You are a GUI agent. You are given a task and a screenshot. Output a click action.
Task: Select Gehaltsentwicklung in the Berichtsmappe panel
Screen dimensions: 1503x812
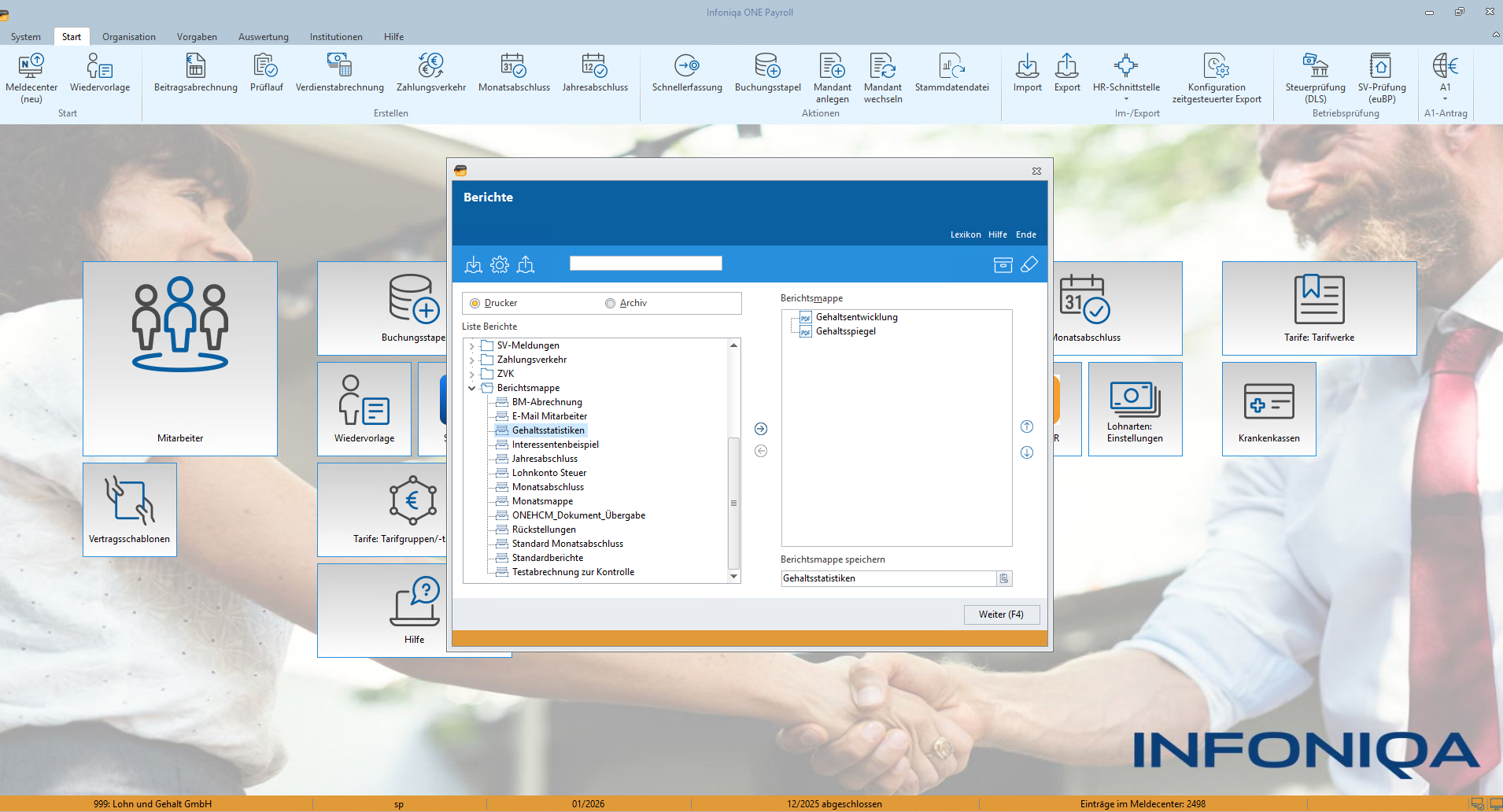[x=856, y=317]
